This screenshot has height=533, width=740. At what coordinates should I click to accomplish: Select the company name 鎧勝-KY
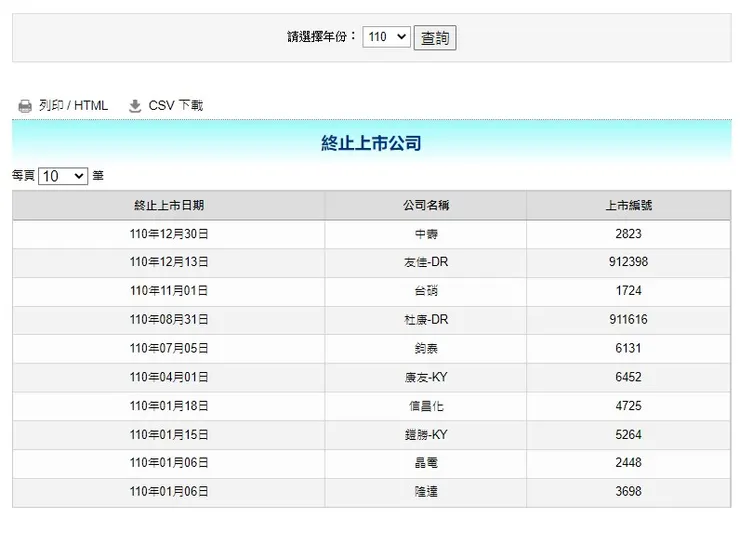pos(426,435)
